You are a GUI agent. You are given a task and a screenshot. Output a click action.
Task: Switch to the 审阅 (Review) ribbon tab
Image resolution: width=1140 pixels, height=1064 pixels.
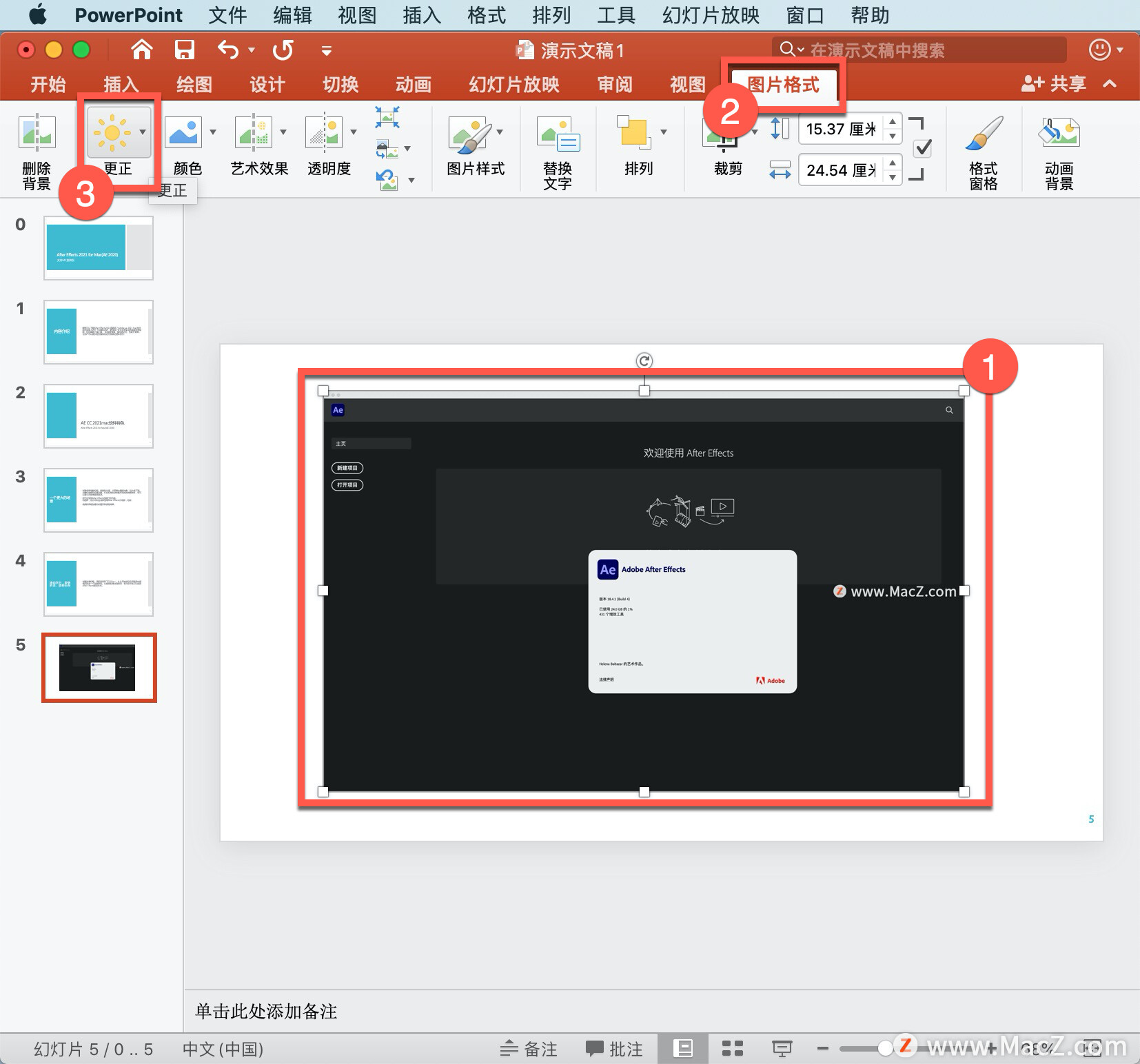615,84
